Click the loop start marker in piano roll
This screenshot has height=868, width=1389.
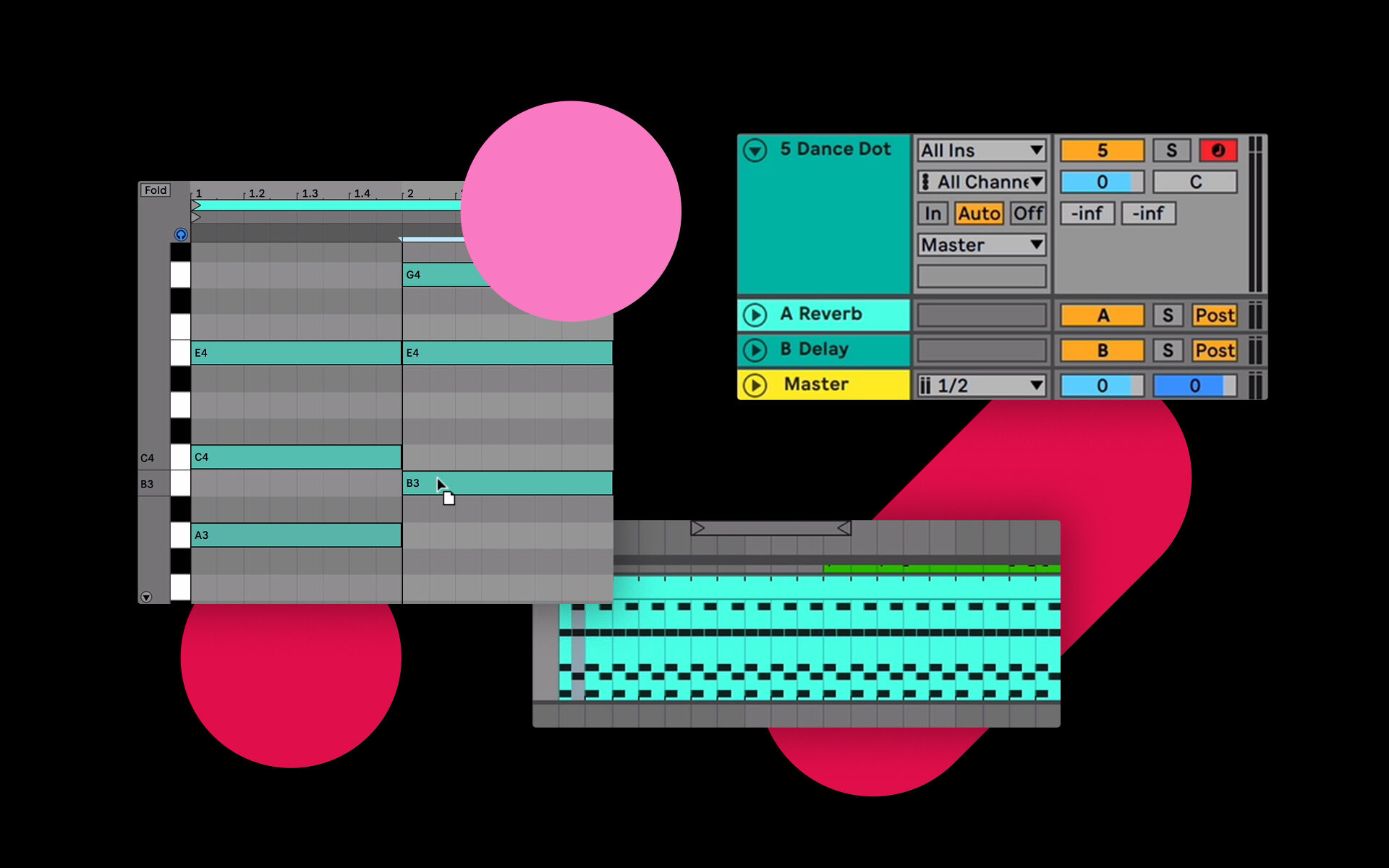195,205
